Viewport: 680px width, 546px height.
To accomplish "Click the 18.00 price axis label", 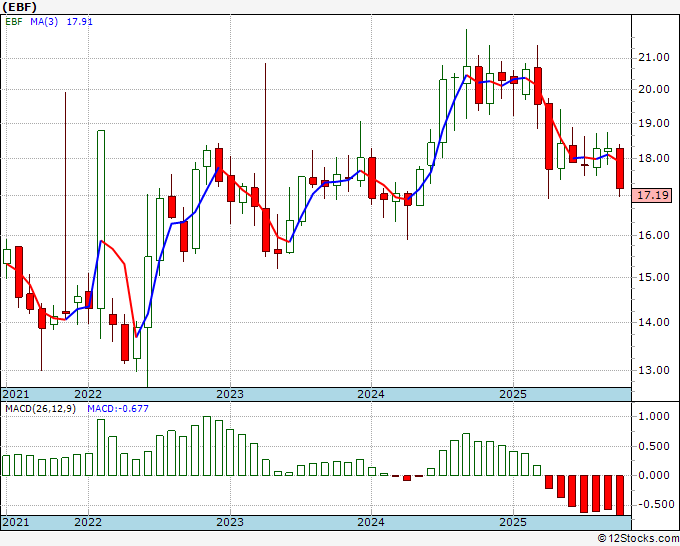I will click(654, 158).
